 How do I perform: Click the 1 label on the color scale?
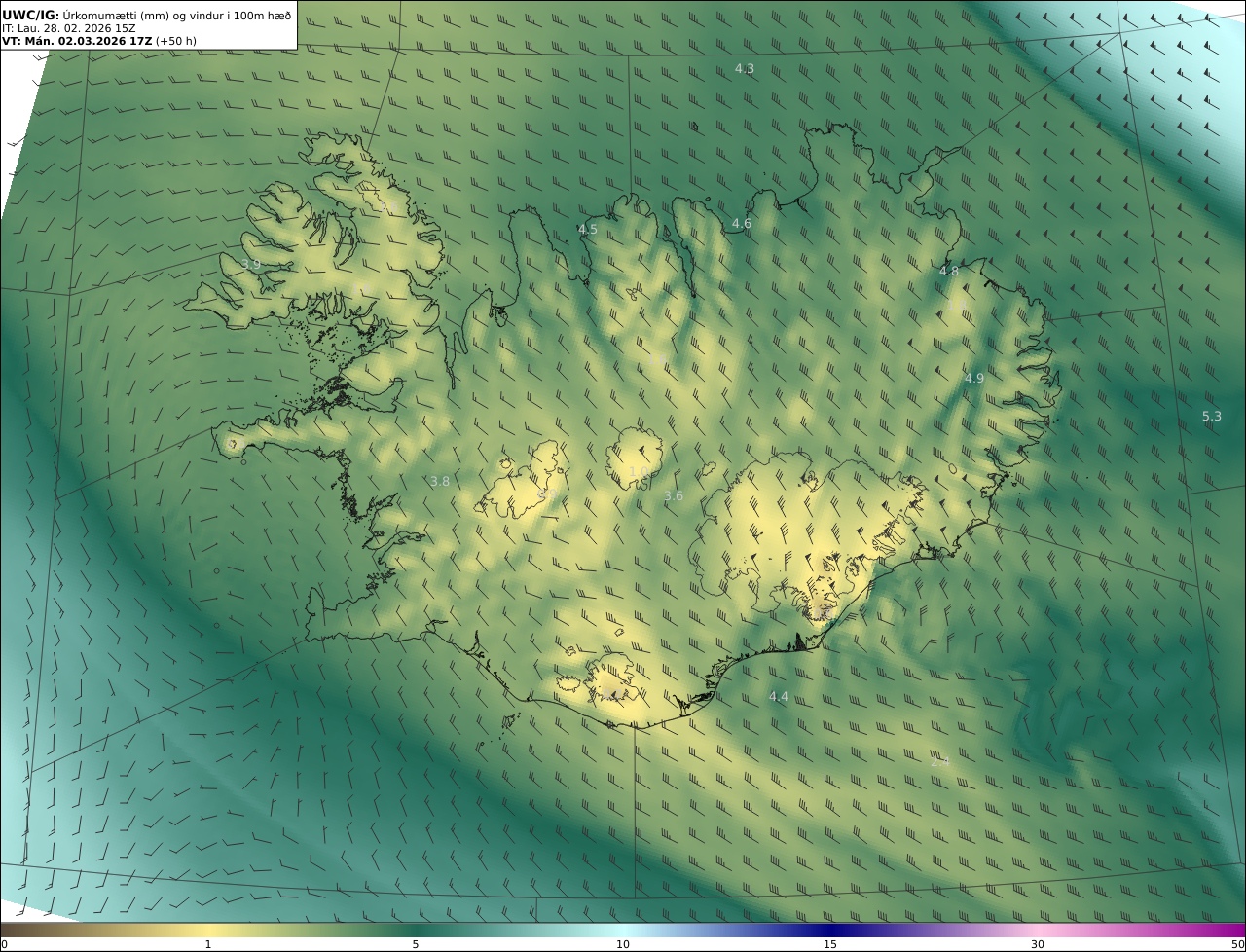pos(208,944)
